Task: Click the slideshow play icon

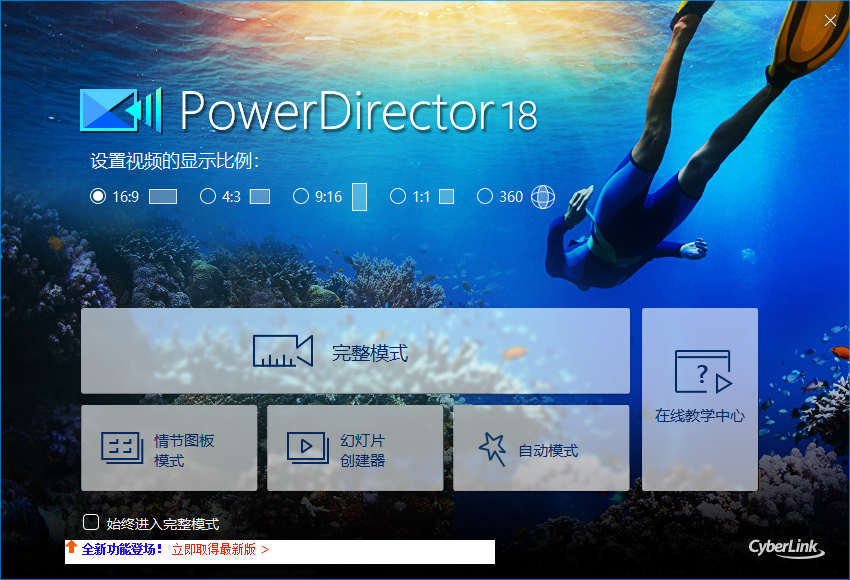Action: (308, 448)
